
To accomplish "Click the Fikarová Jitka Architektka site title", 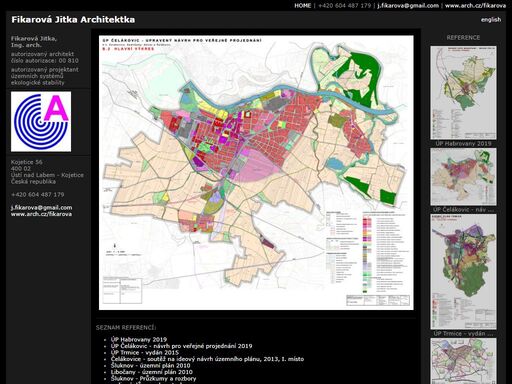I will (x=73, y=20).
